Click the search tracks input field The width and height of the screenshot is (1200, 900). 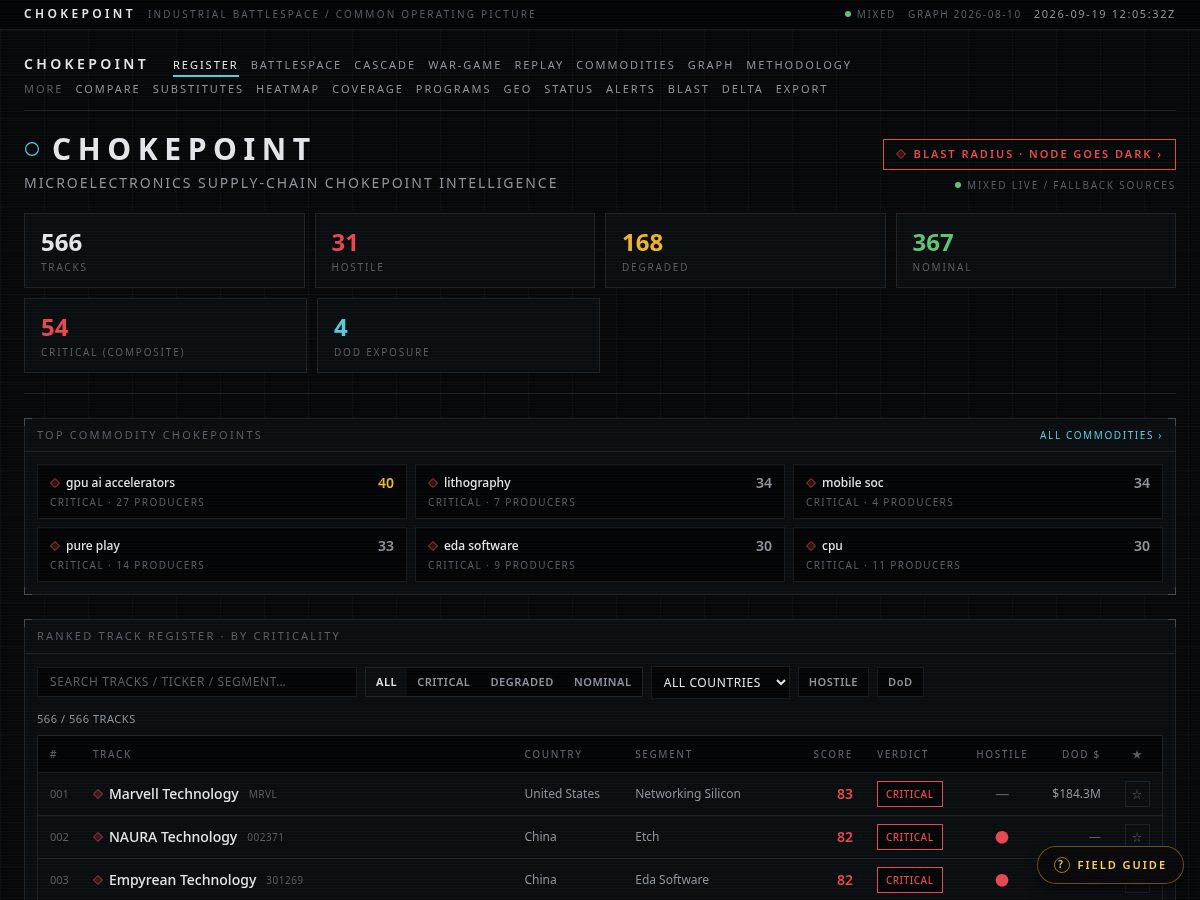pyautogui.click(x=197, y=682)
